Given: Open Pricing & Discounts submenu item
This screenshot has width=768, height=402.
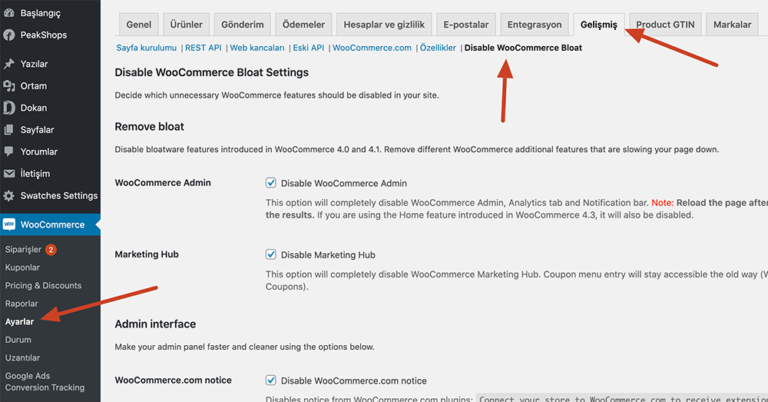Looking at the screenshot, I should 43,285.
